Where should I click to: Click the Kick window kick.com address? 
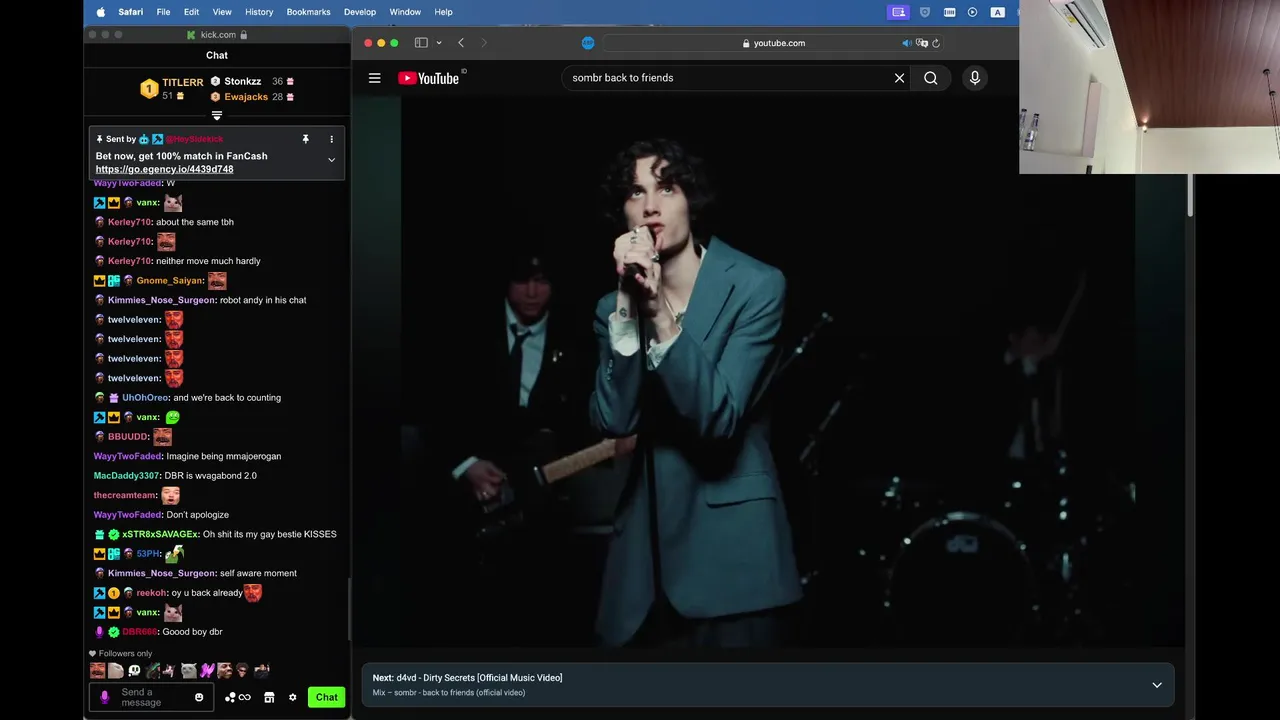click(x=218, y=35)
